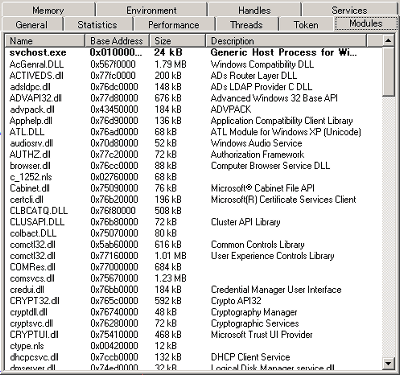
Task: Select the CLBCATQ.DLL row
Action: coord(193,211)
